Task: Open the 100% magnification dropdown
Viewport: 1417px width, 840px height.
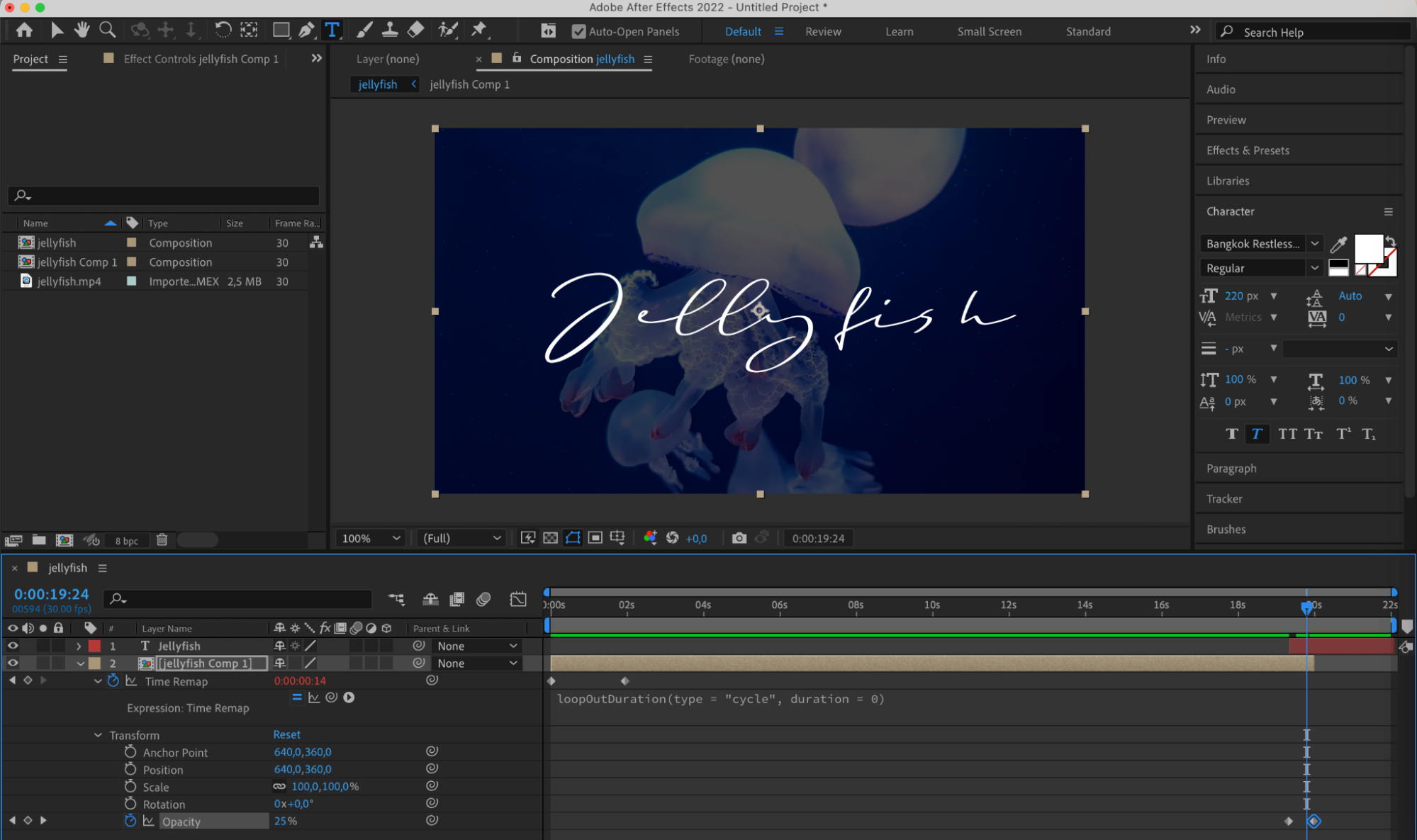Action: click(371, 538)
